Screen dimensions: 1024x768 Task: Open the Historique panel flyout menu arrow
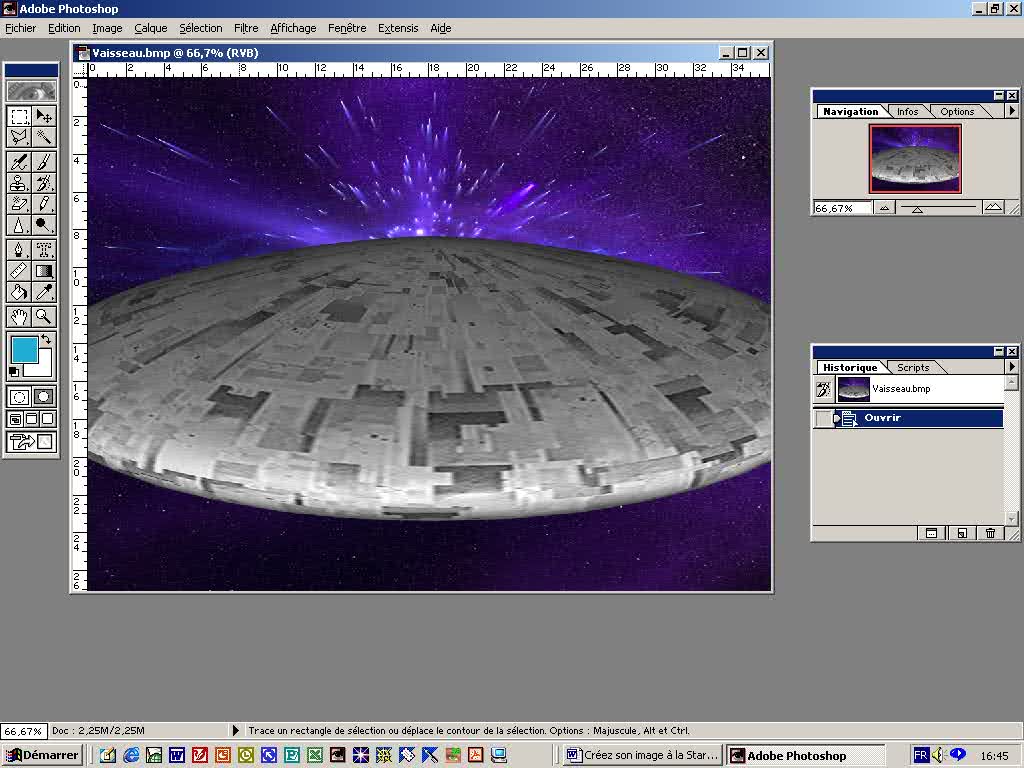[x=1012, y=367]
